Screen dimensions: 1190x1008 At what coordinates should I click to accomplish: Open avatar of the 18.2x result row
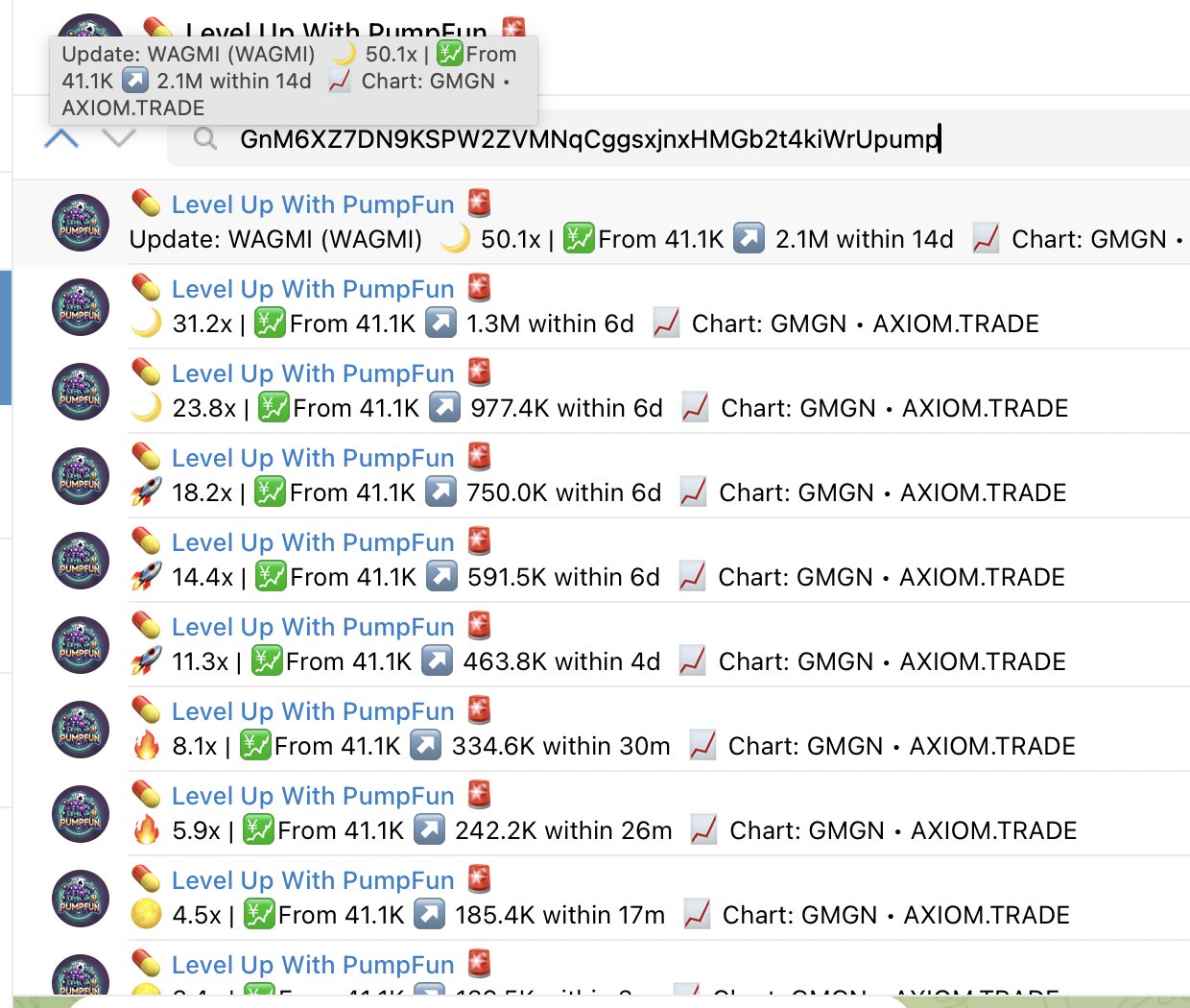(81, 476)
